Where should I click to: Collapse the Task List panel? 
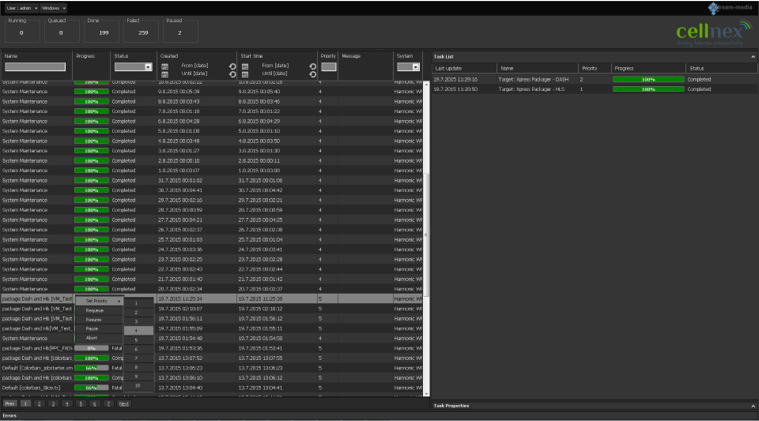tap(753, 56)
